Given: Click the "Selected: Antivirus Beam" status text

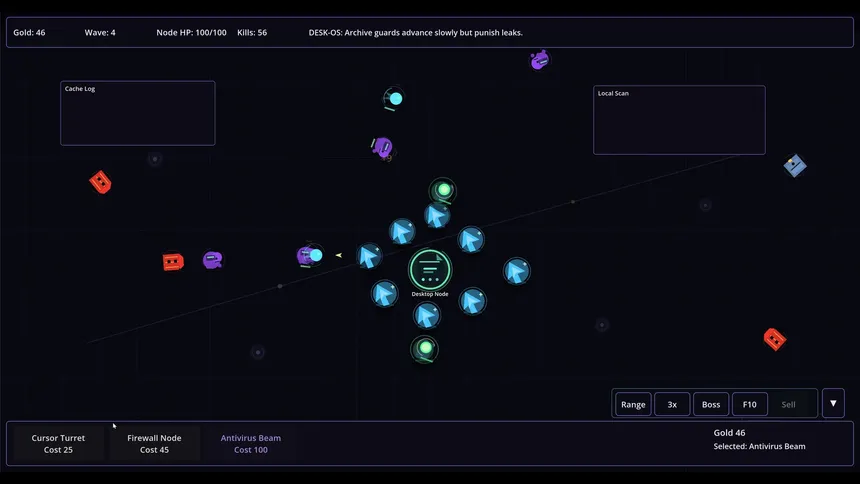Looking at the screenshot, I should [759, 446].
